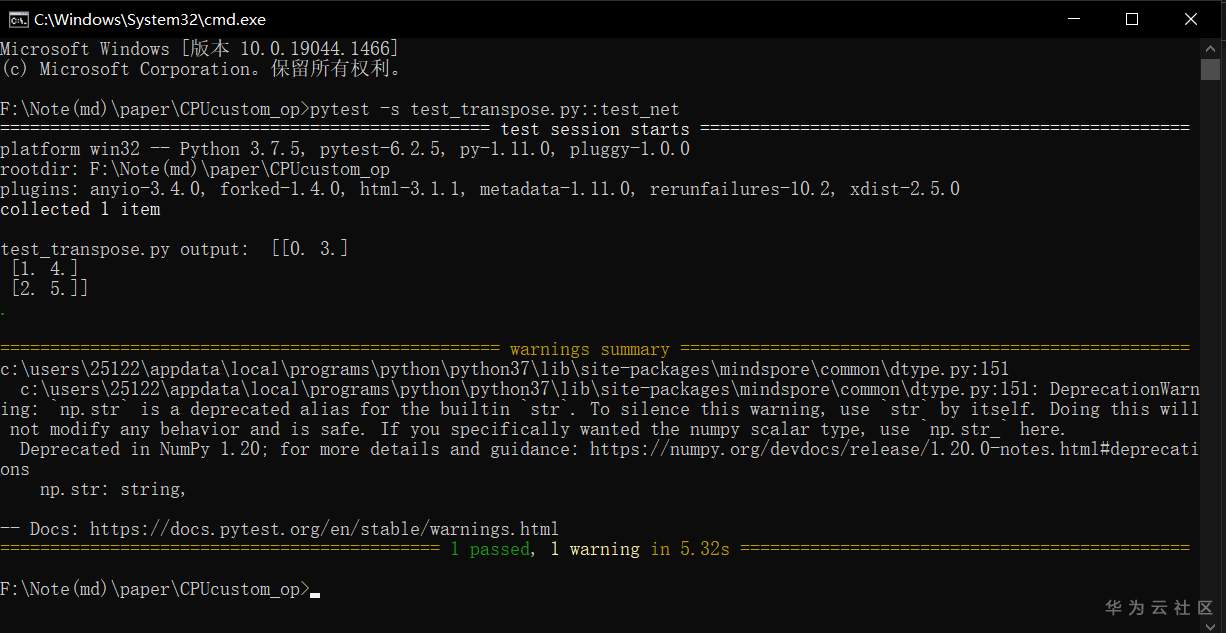The width and height of the screenshot is (1226, 633).
Task: Click the "collected 1 item" line
Action: [x=80, y=209]
